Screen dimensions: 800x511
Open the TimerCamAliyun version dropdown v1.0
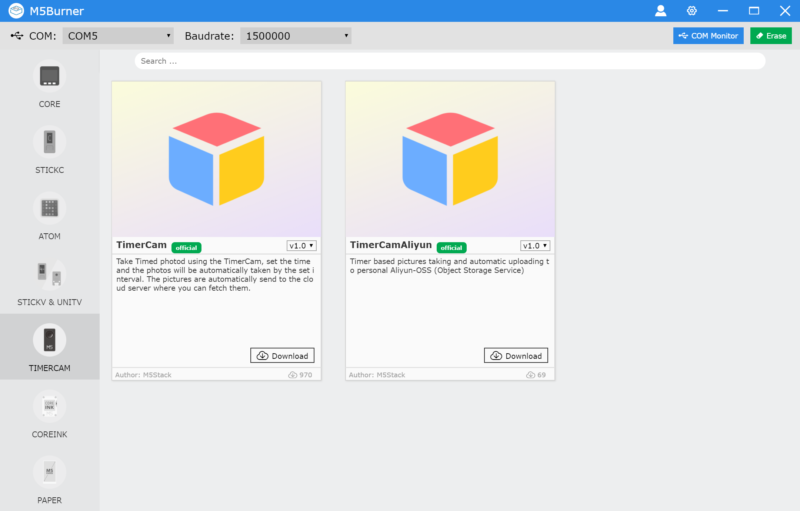point(535,246)
